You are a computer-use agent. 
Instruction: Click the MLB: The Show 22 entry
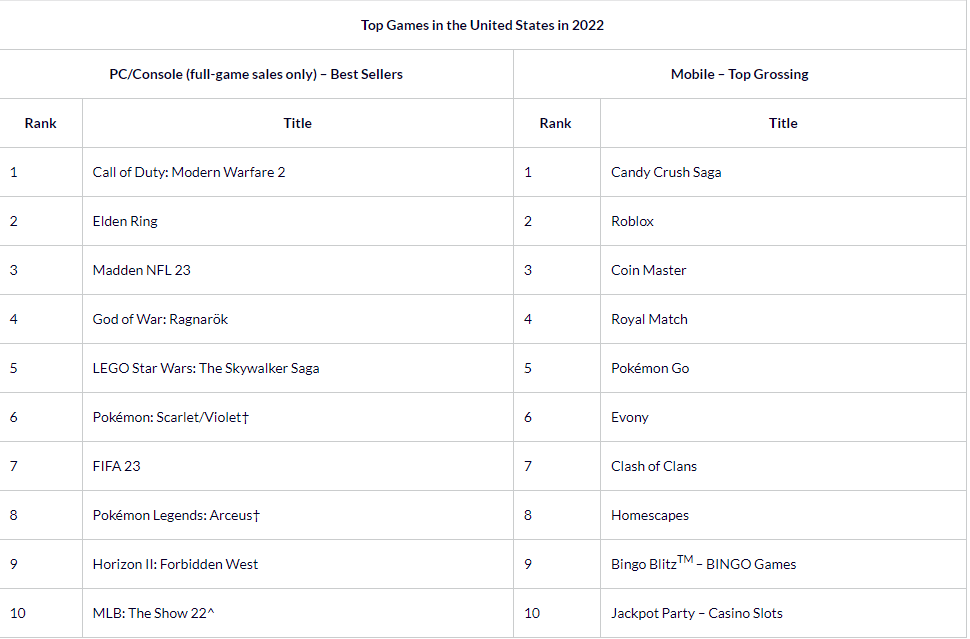coord(153,613)
